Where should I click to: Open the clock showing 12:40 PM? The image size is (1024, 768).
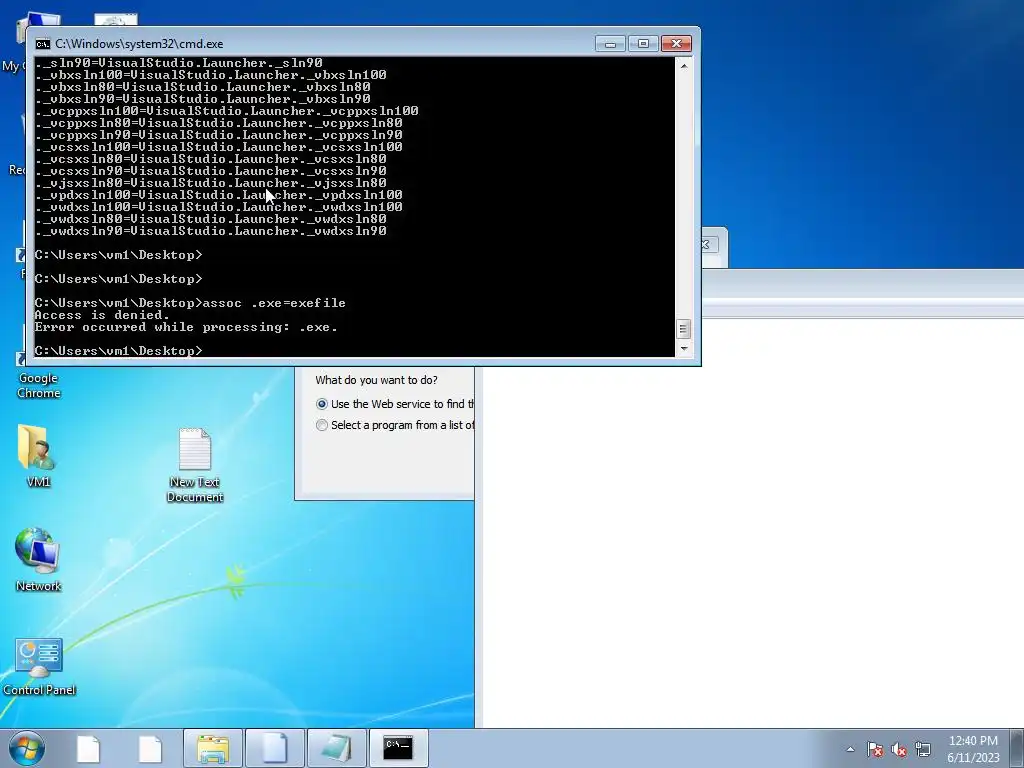click(973, 741)
